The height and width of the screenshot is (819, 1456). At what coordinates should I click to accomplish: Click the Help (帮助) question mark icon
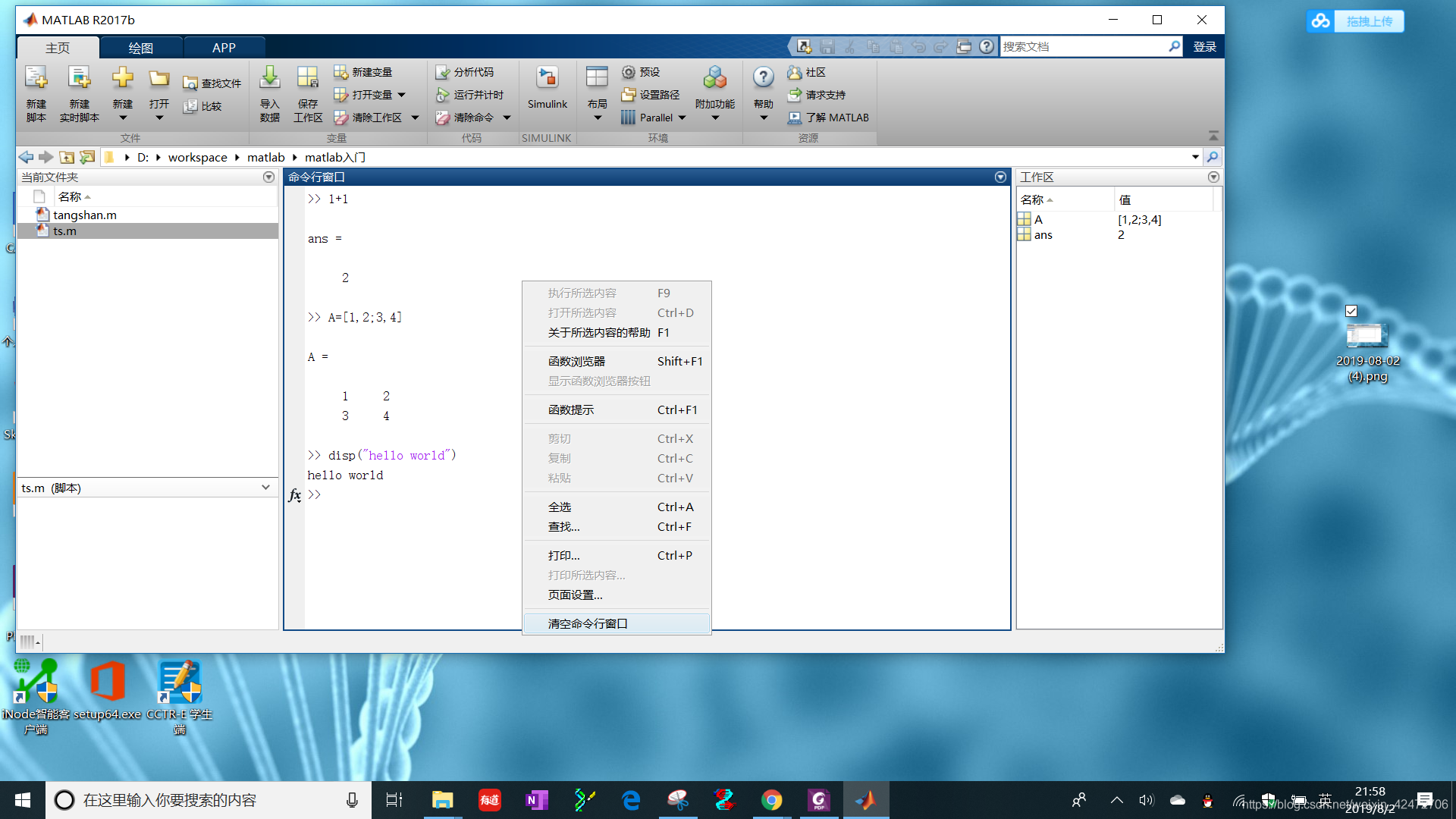click(763, 77)
